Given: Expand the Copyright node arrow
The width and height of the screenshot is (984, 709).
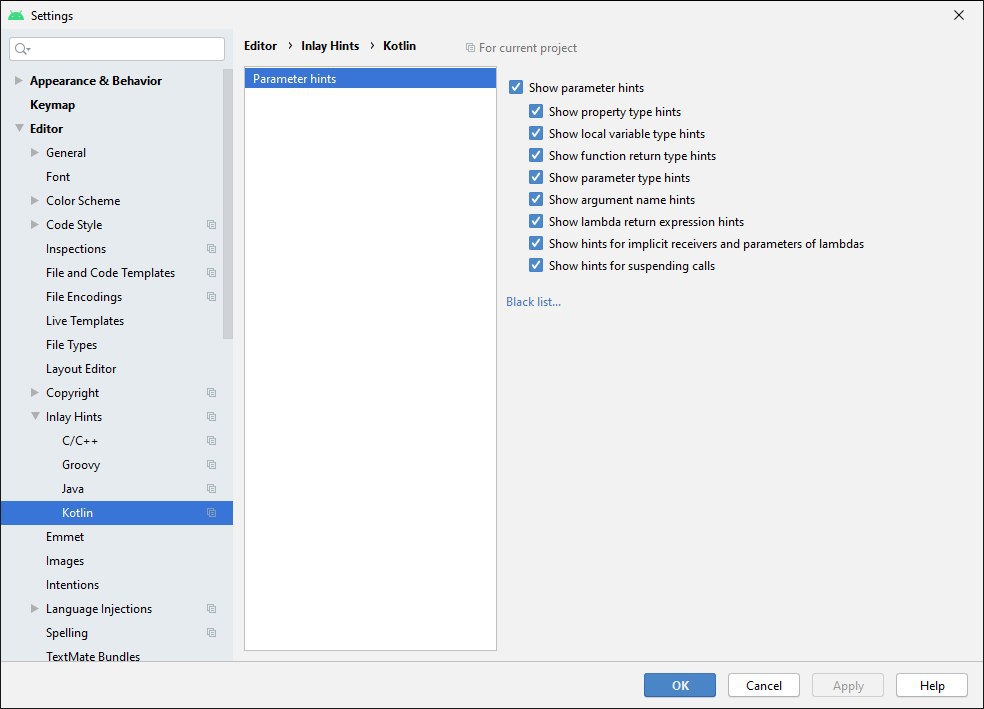Looking at the screenshot, I should tap(35, 392).
